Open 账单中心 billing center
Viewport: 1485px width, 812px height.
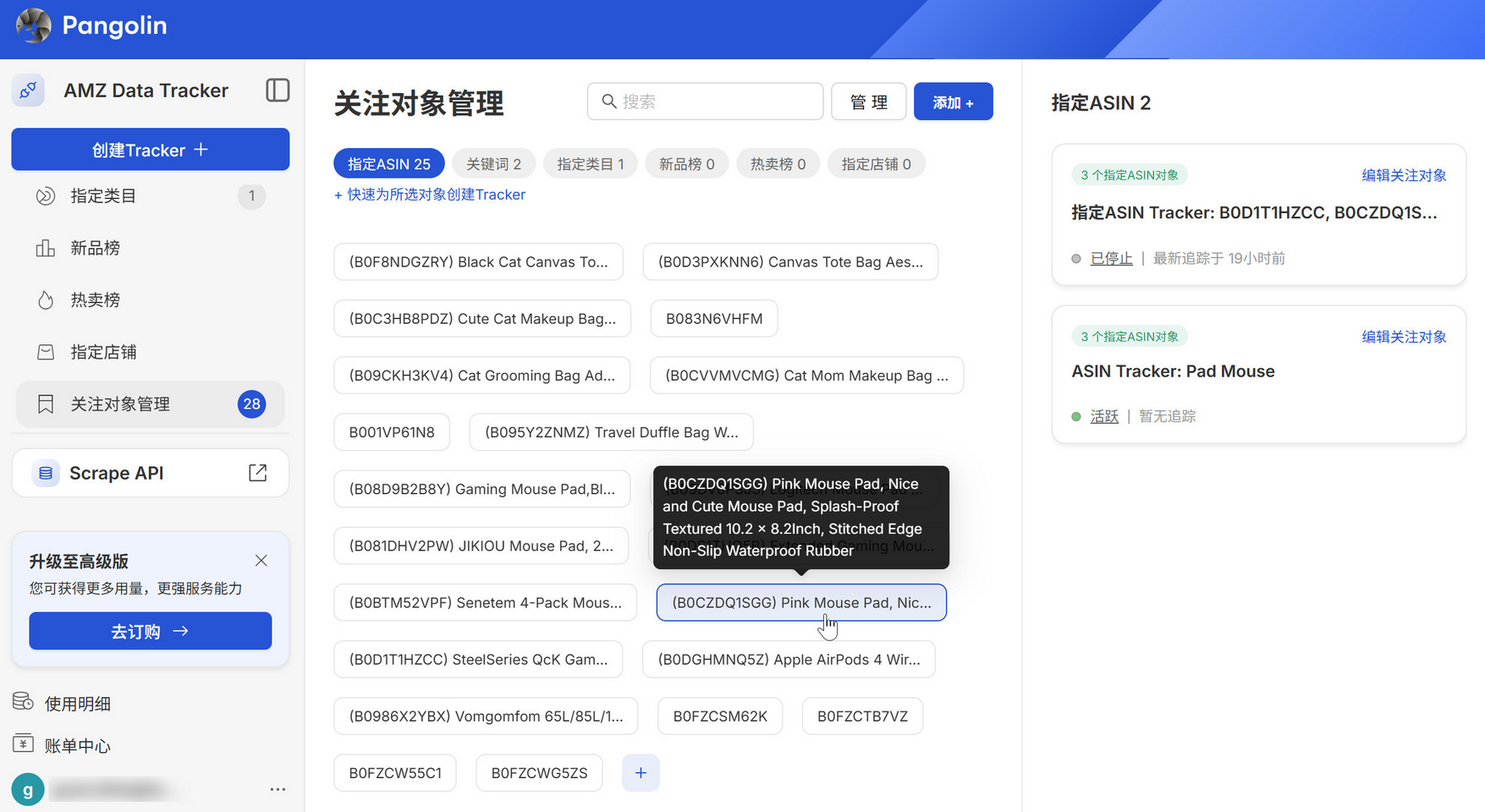click(x=77, y=745)
